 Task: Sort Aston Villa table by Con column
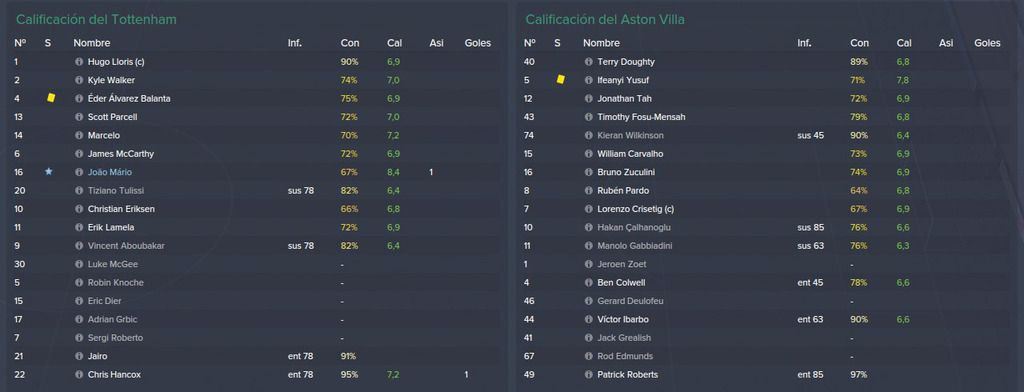point(859,43)
